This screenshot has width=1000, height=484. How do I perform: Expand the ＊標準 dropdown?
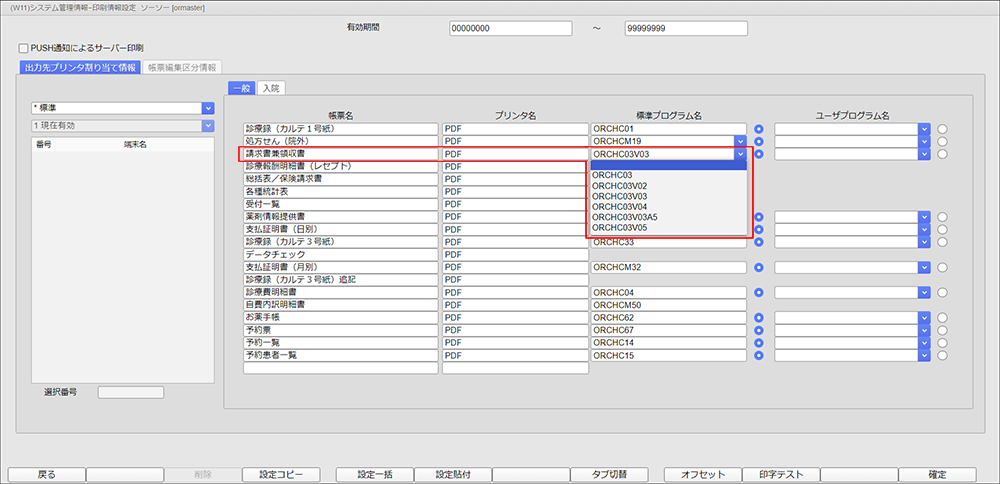coord(208,108)
